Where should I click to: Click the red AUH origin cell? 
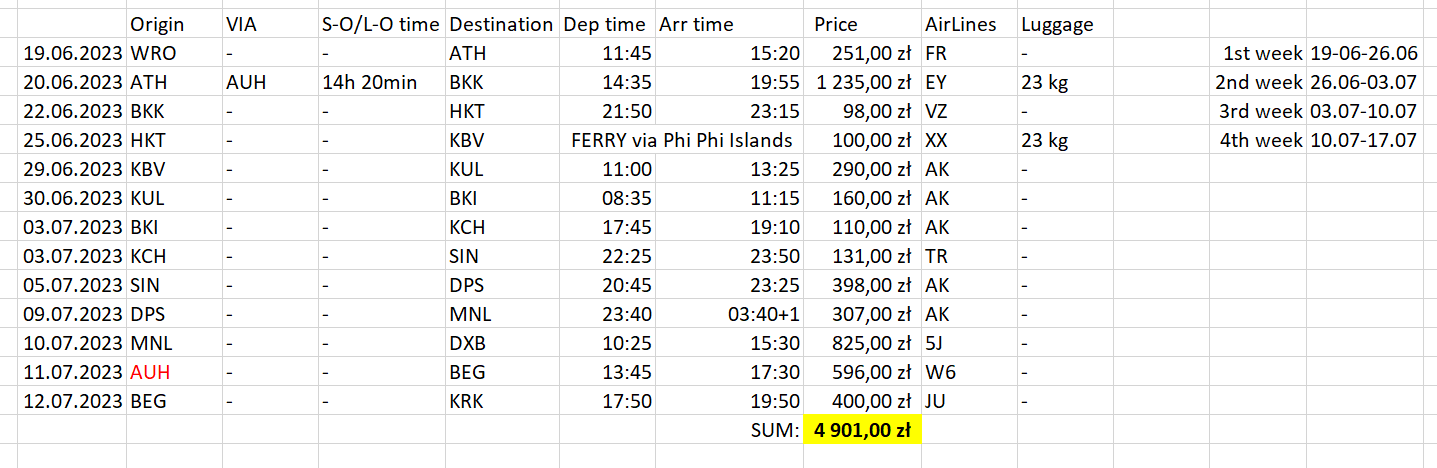pos(174,373)
